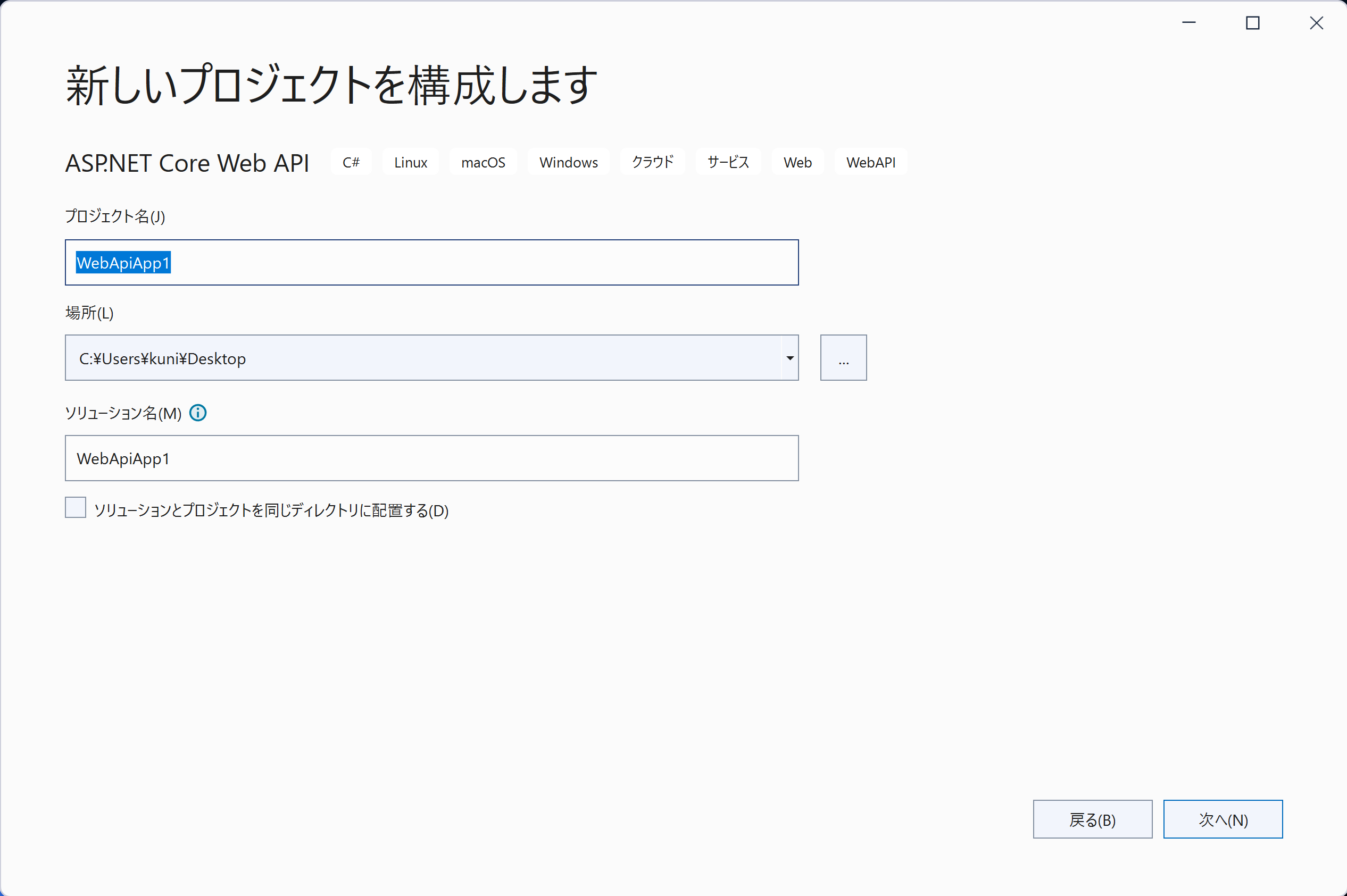The height and width of the screenshot is (896, 1347).
Task: Go back with the 戻る(B) button
Action: pos(1093,819)
